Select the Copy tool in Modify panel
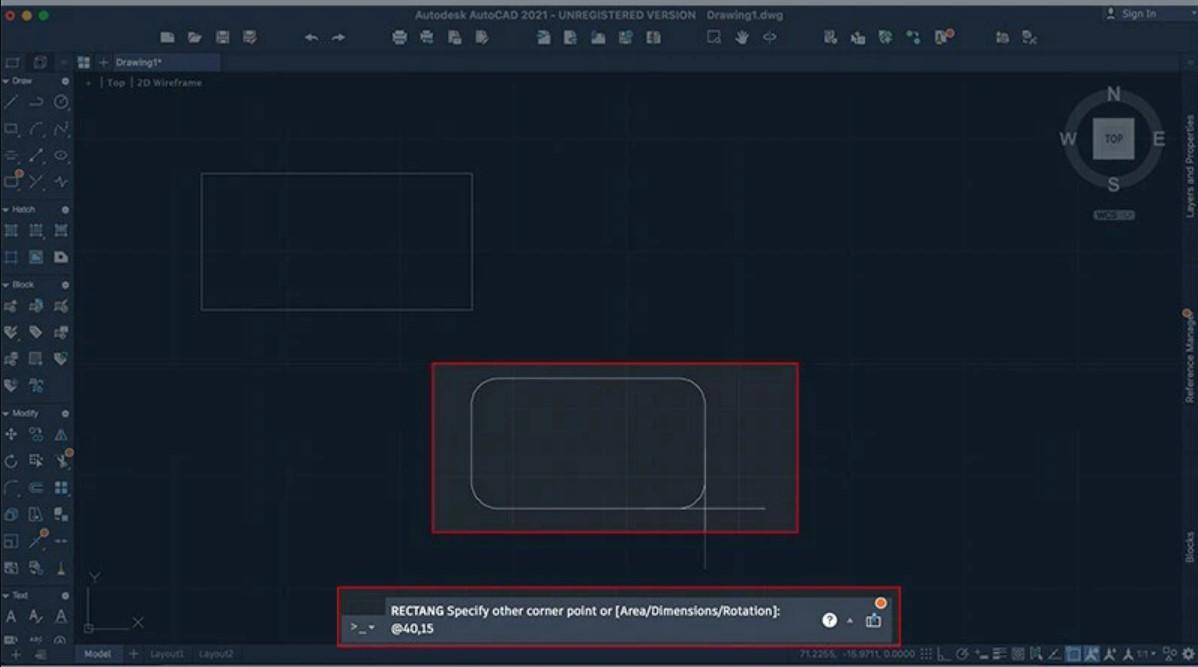This screenshot has height=667, width=1198. 36,435
